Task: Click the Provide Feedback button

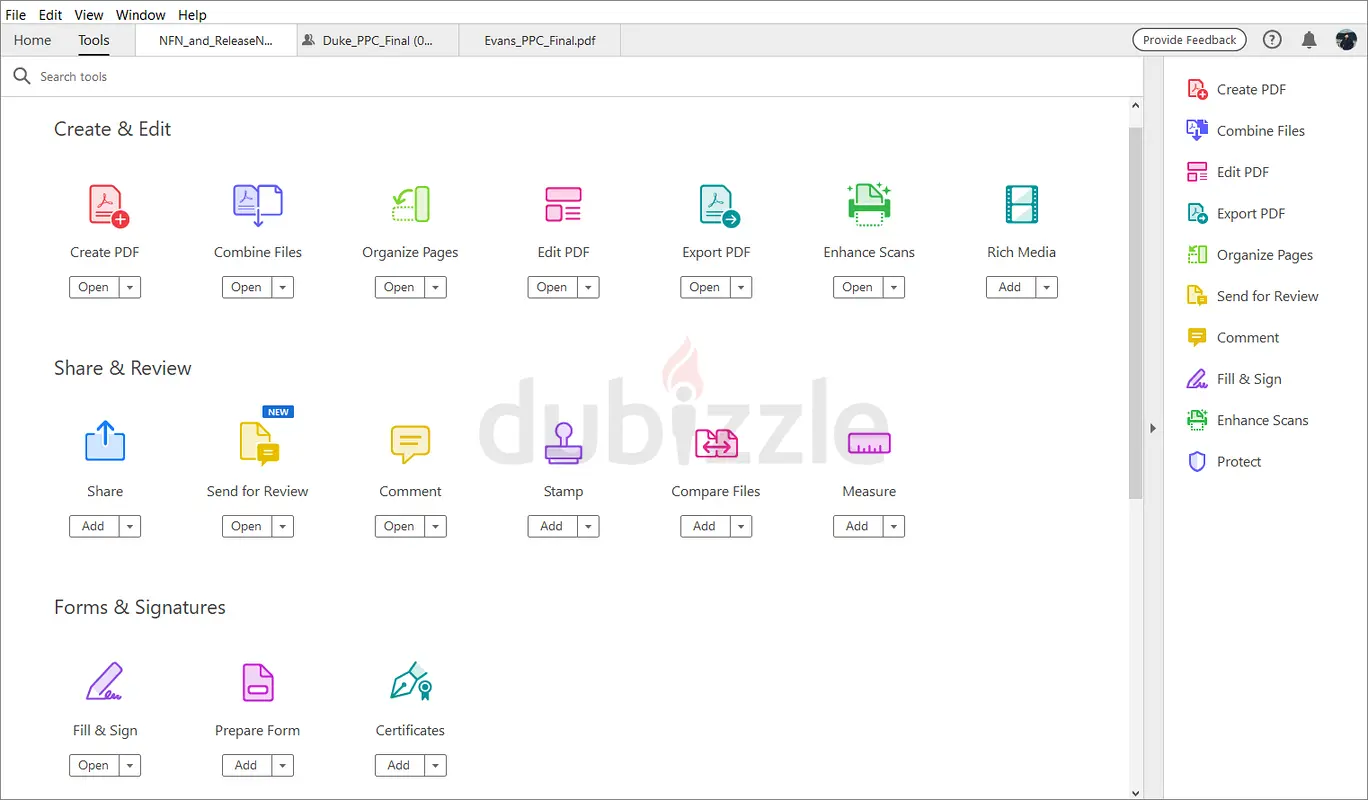Action: click(x=1189, y=40)
